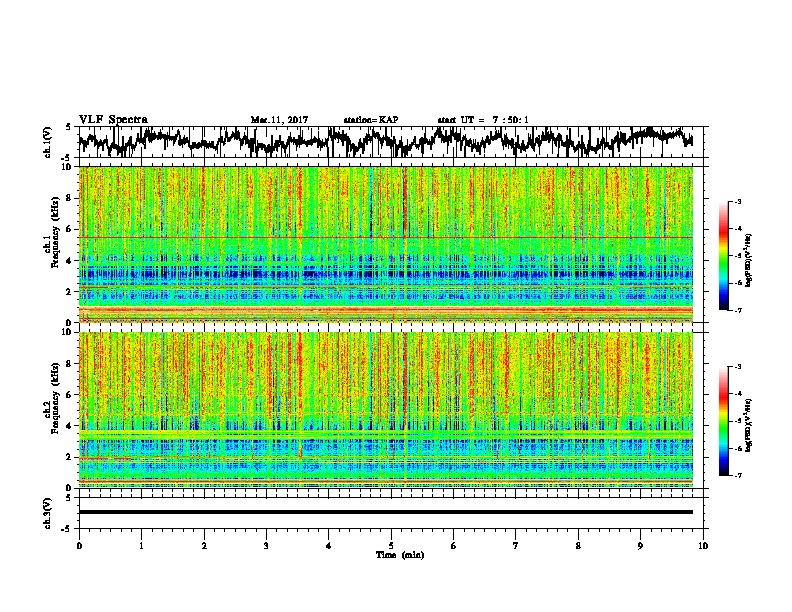Image resolution: width=792 pixels, height=612 pixels.
Task: Click the time-axis tick label "6"
Action: [453, 546]
